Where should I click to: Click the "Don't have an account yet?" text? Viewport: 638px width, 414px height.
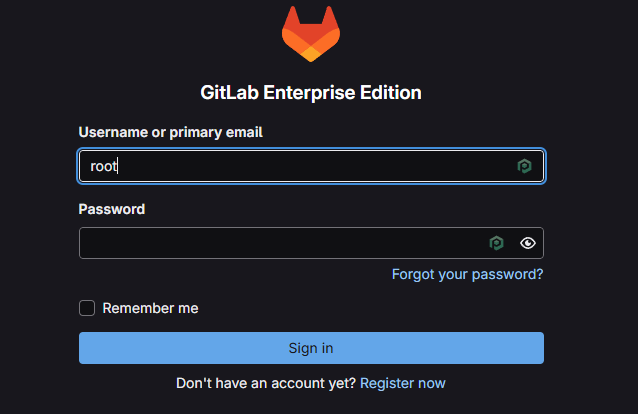pos(265,383)
